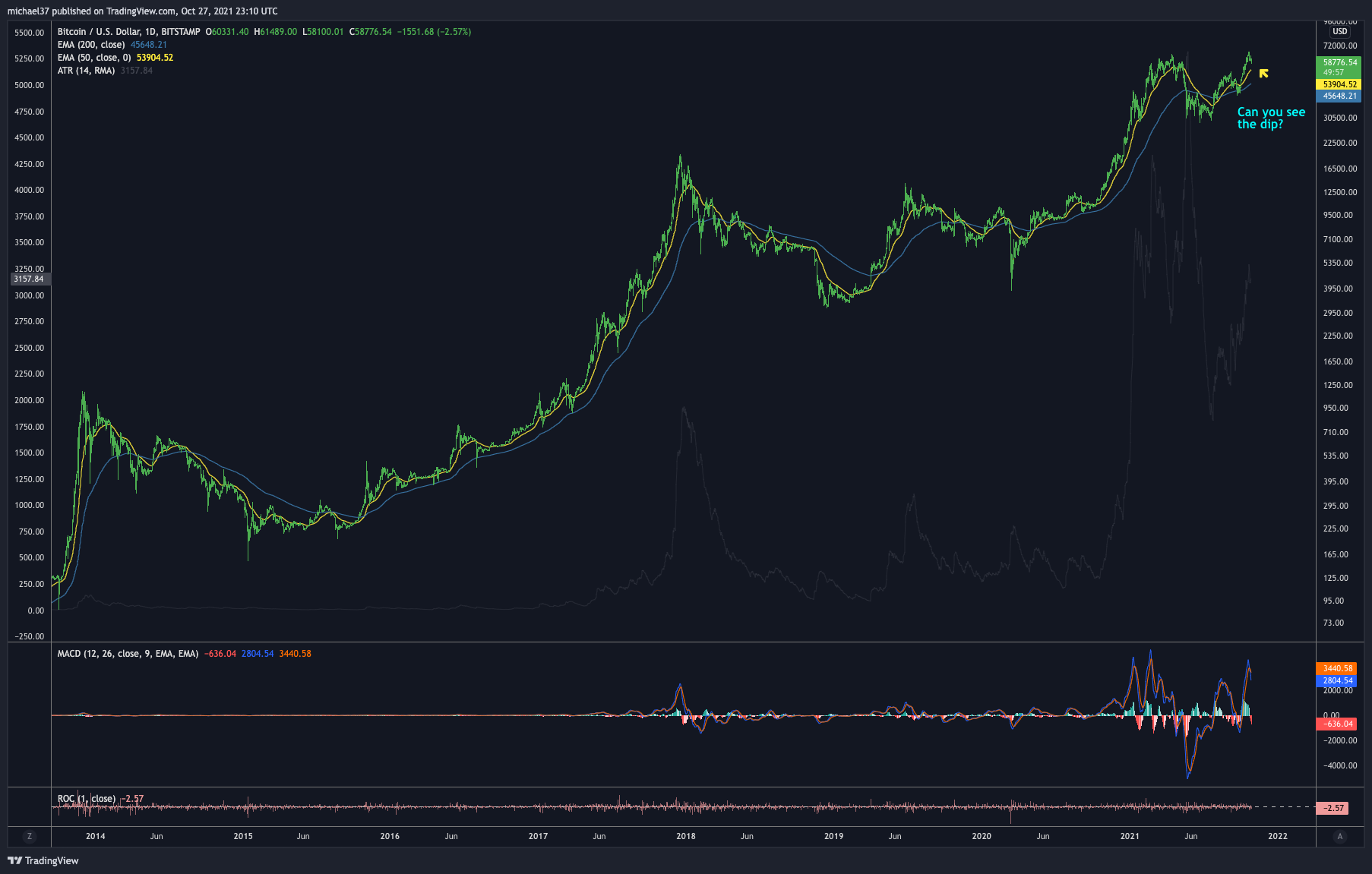
Task: Open the USD currency selector on price axis
Action: [x=1339, y=31]
